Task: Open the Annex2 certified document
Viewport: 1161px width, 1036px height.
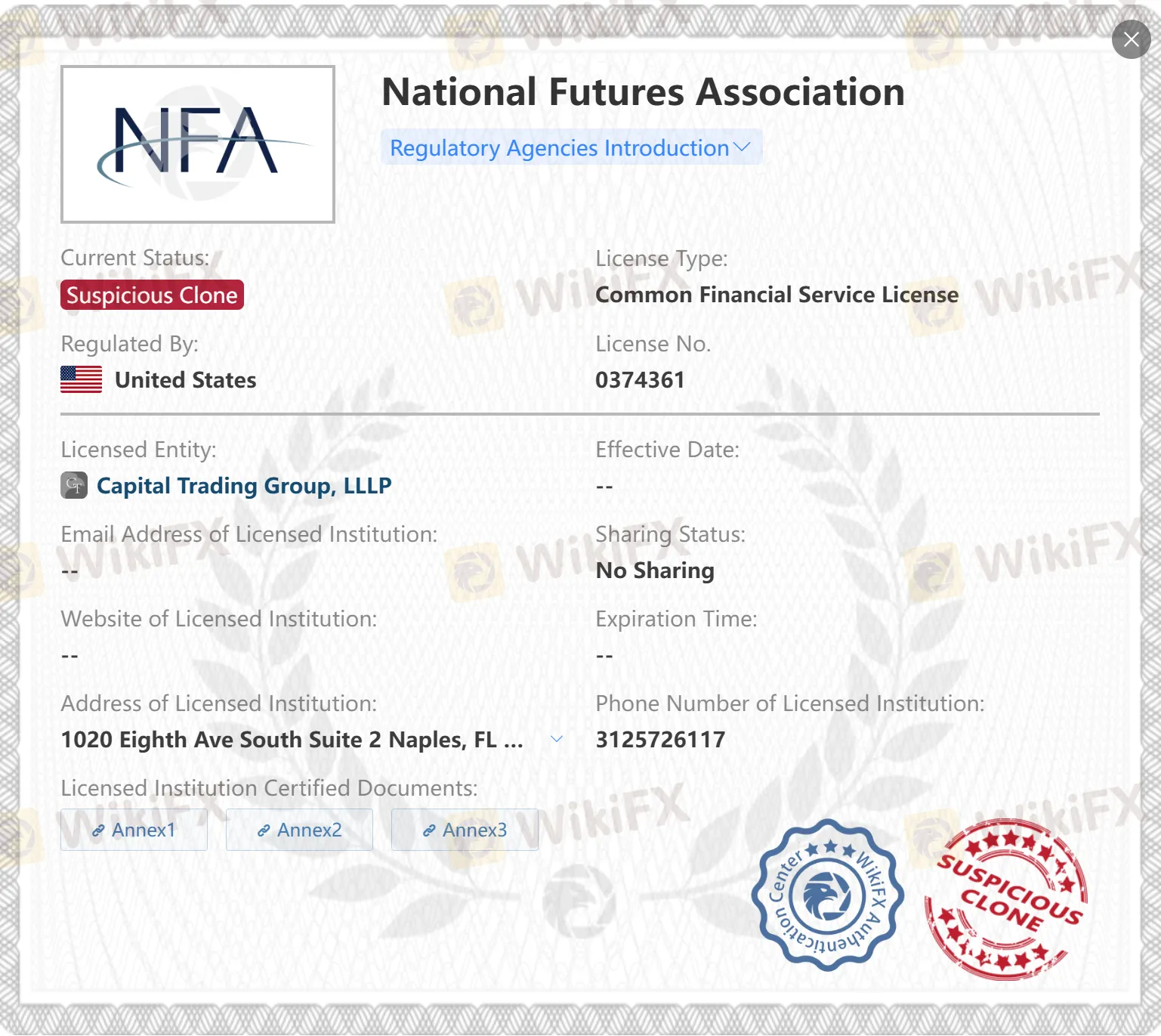Action: [x=299, y=829]
